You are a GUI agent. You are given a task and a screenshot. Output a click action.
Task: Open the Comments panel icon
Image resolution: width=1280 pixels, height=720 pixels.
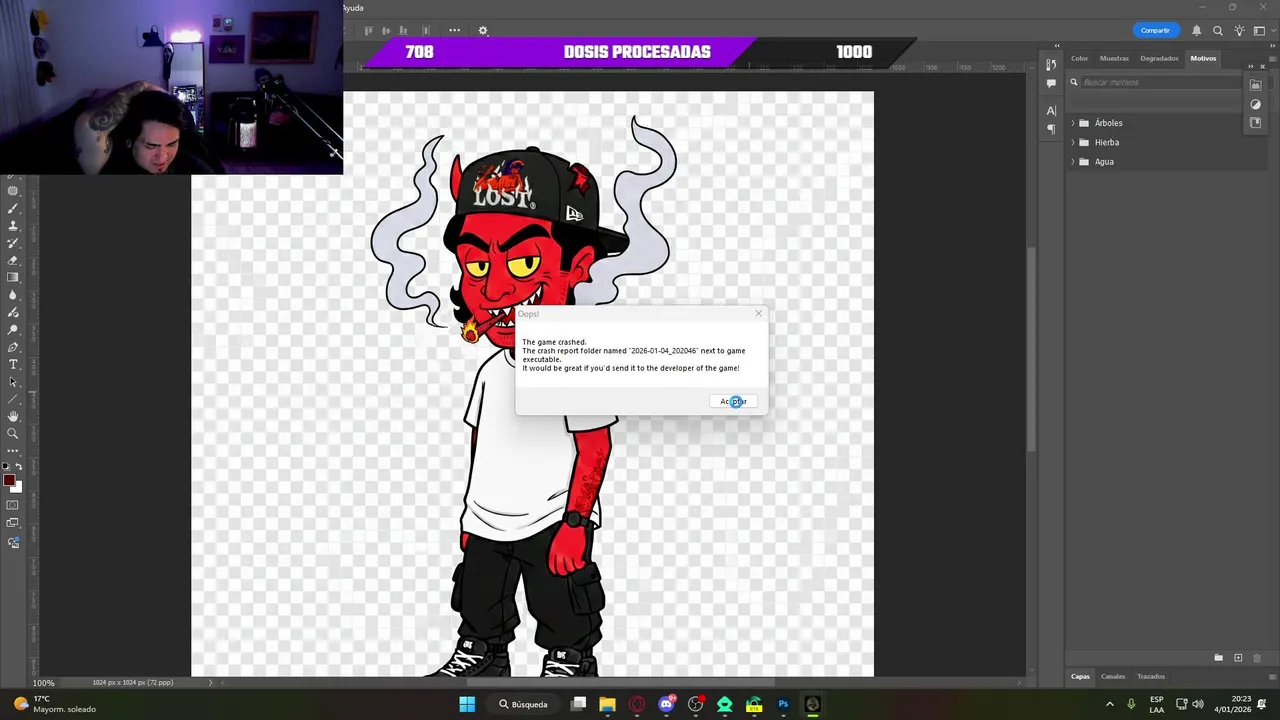coord(1051,83)
